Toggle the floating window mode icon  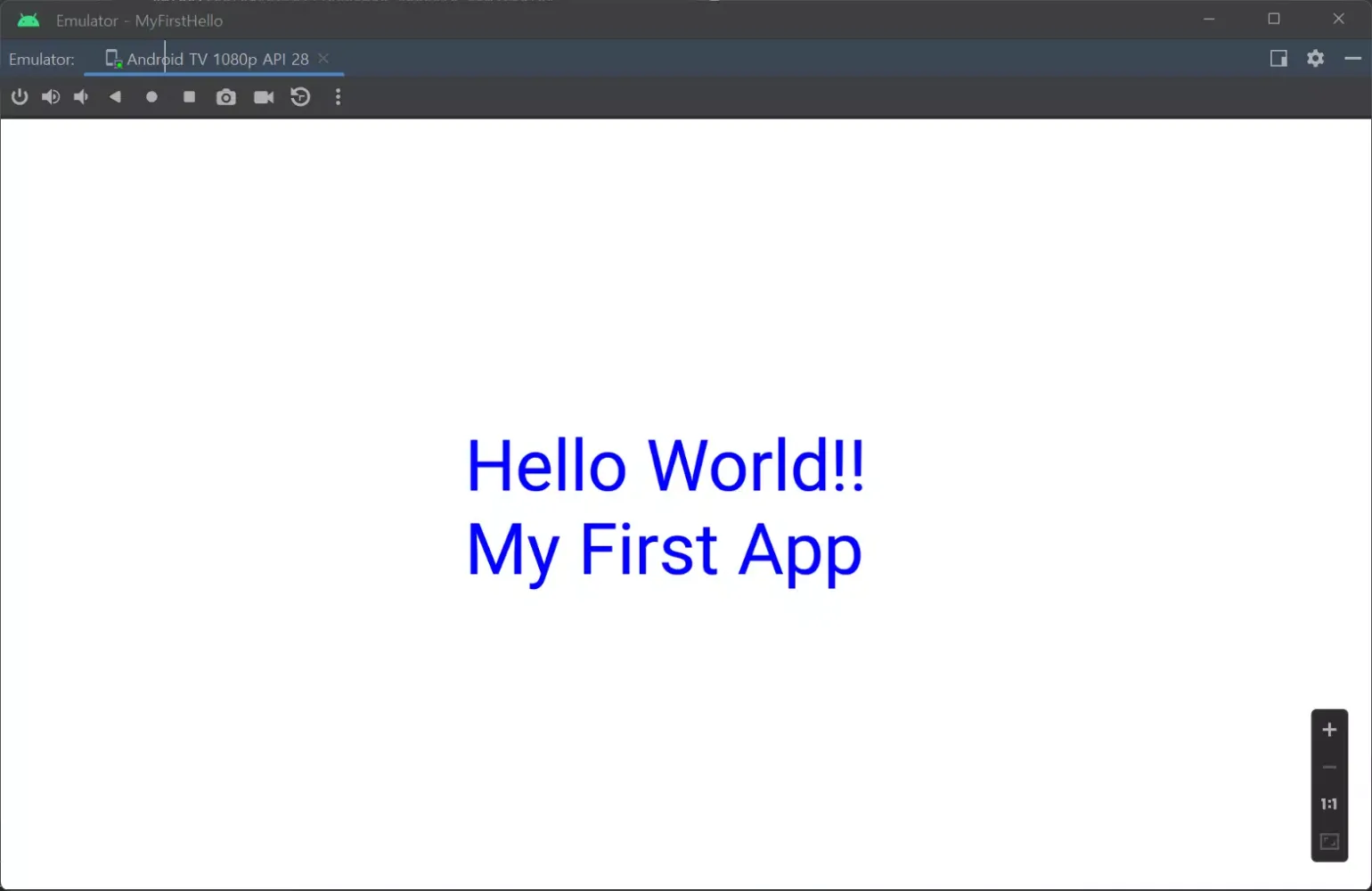tap(1278, 59)
